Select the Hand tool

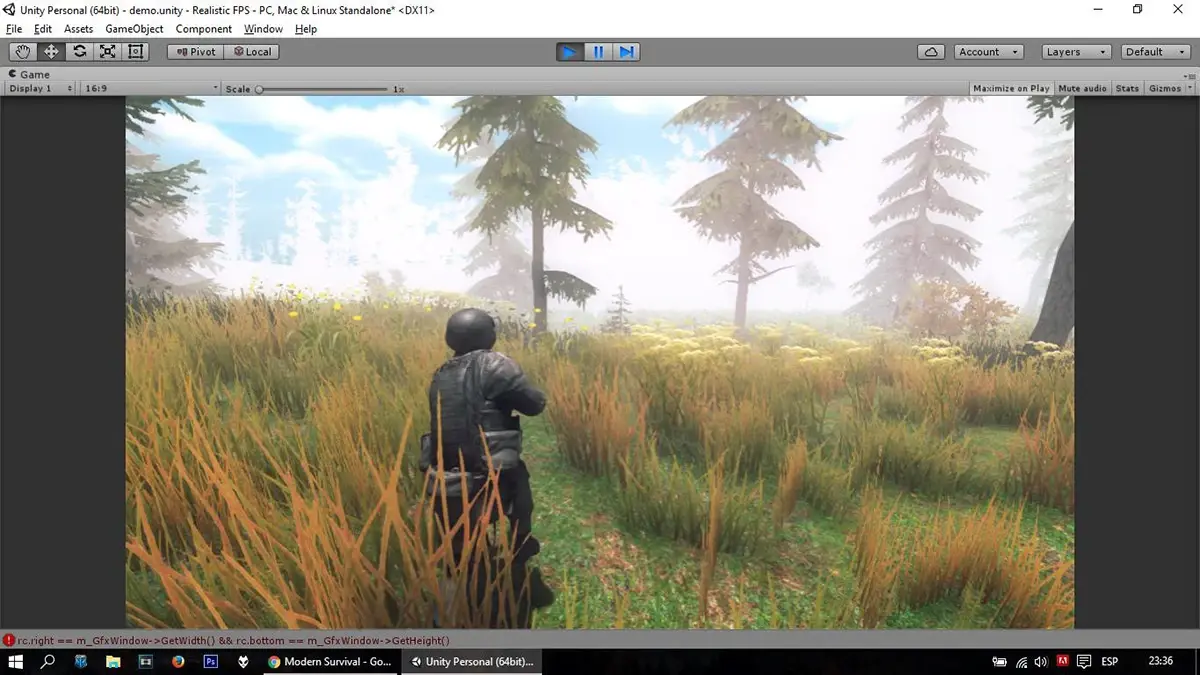click(x=23, y=52)
